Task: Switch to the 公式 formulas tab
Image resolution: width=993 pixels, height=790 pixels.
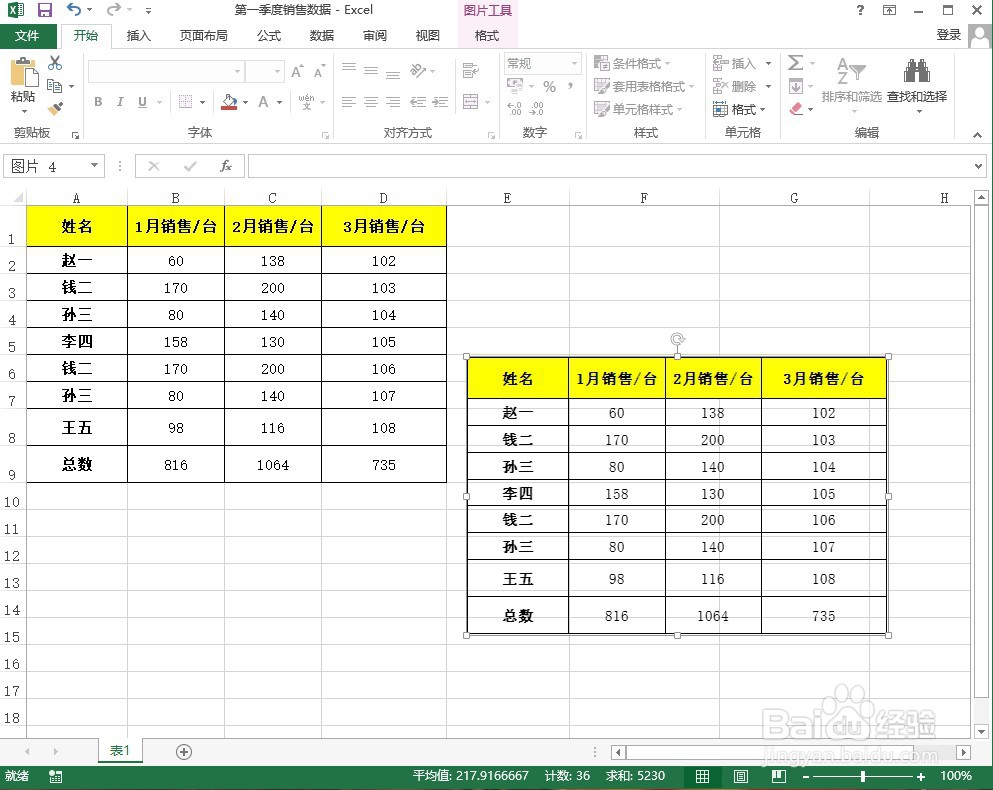Action: (x=269, y=35)
